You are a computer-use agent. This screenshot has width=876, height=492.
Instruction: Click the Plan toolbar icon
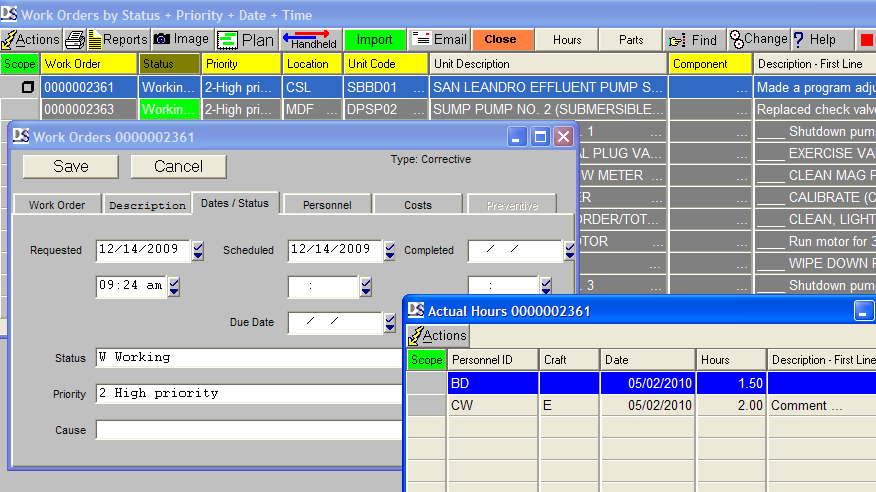click(228, 40)
